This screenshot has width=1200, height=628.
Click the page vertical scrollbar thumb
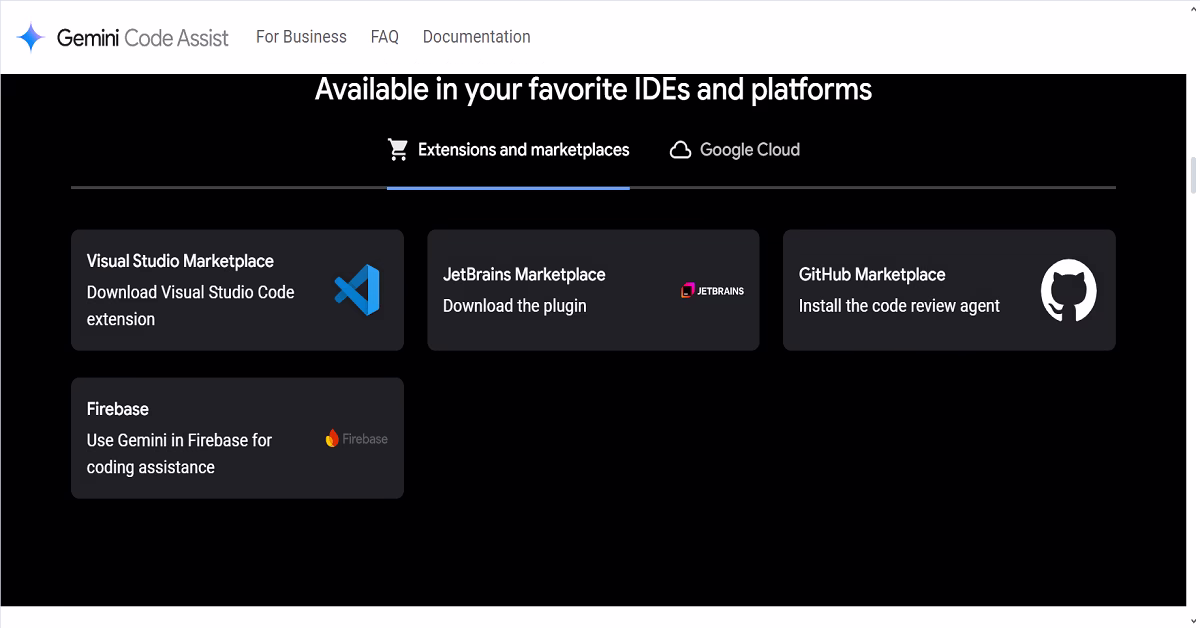[x=1193, y=175]
